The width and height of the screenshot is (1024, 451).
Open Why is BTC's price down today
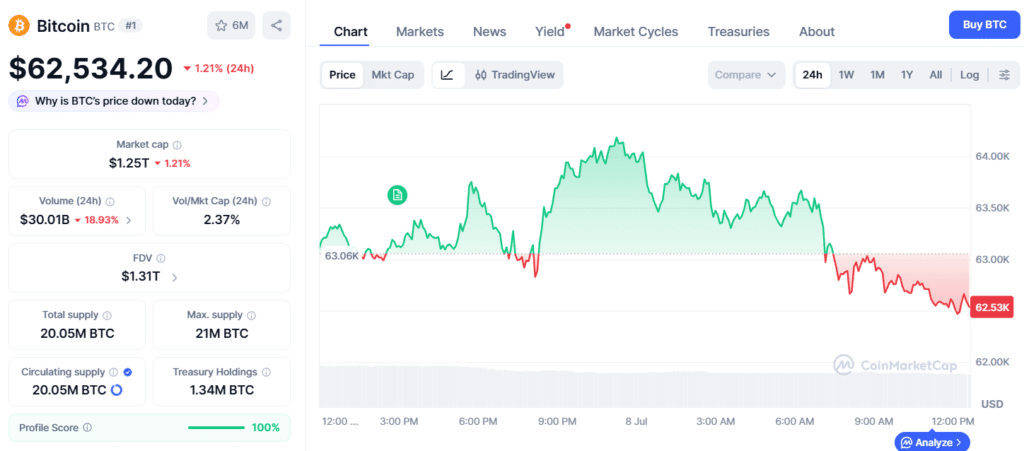(114, 101)
